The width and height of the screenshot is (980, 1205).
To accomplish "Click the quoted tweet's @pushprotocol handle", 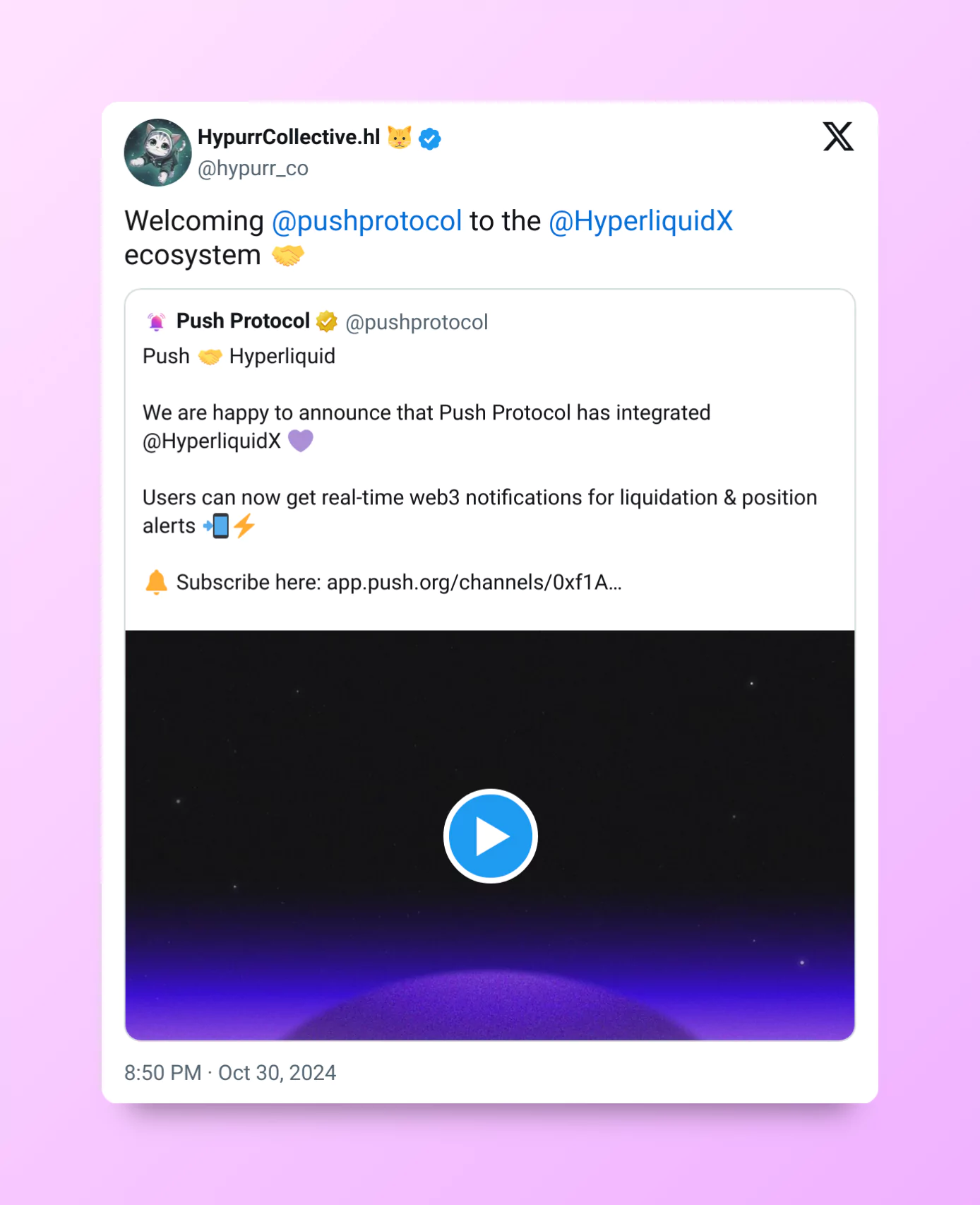I will tap(417, 322).
